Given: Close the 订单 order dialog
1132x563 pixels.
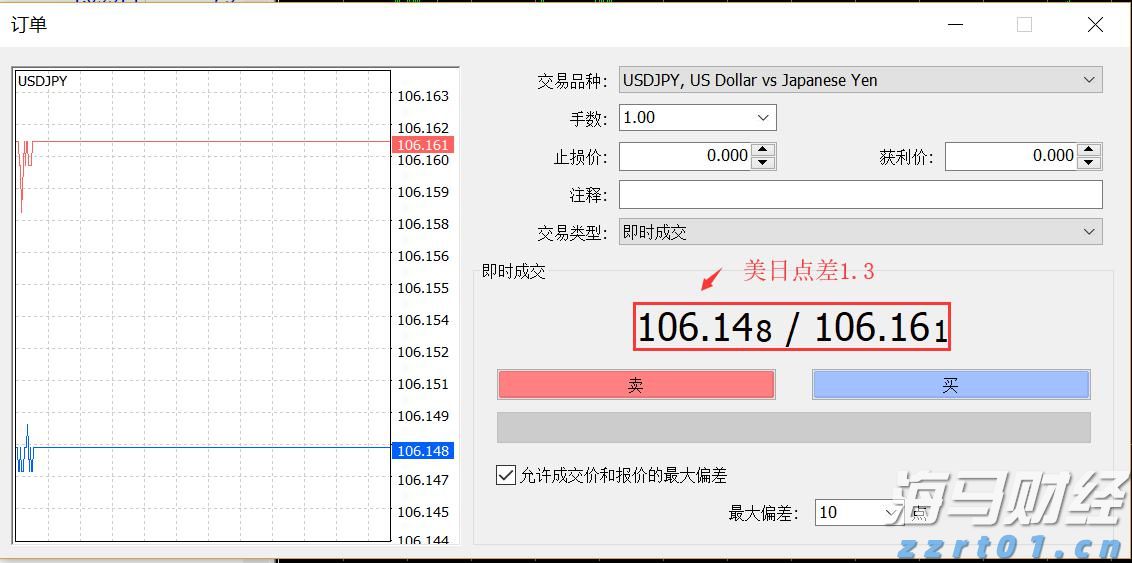Looking at the screenshot, I should pyautogui.click(x=1095, y=25).
